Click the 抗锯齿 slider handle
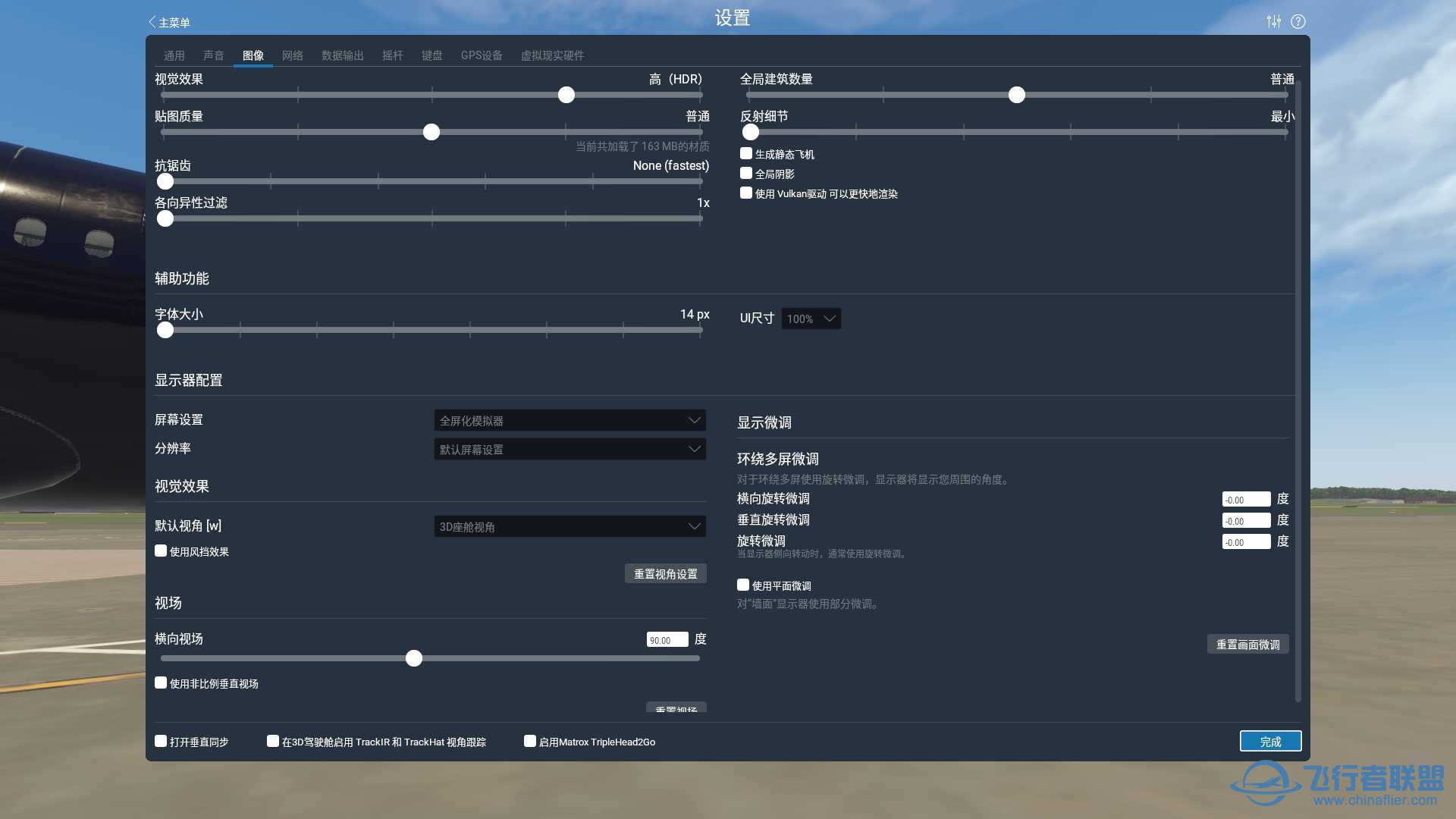The height and width of the screenshot is (819, 1456). 165,181
